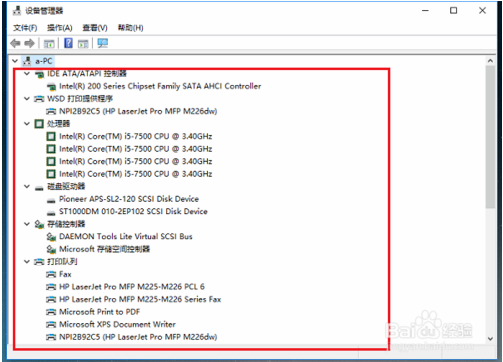Collapse the 处理器 category arrow
Viewport: 503px width, 362px height.
27,124
